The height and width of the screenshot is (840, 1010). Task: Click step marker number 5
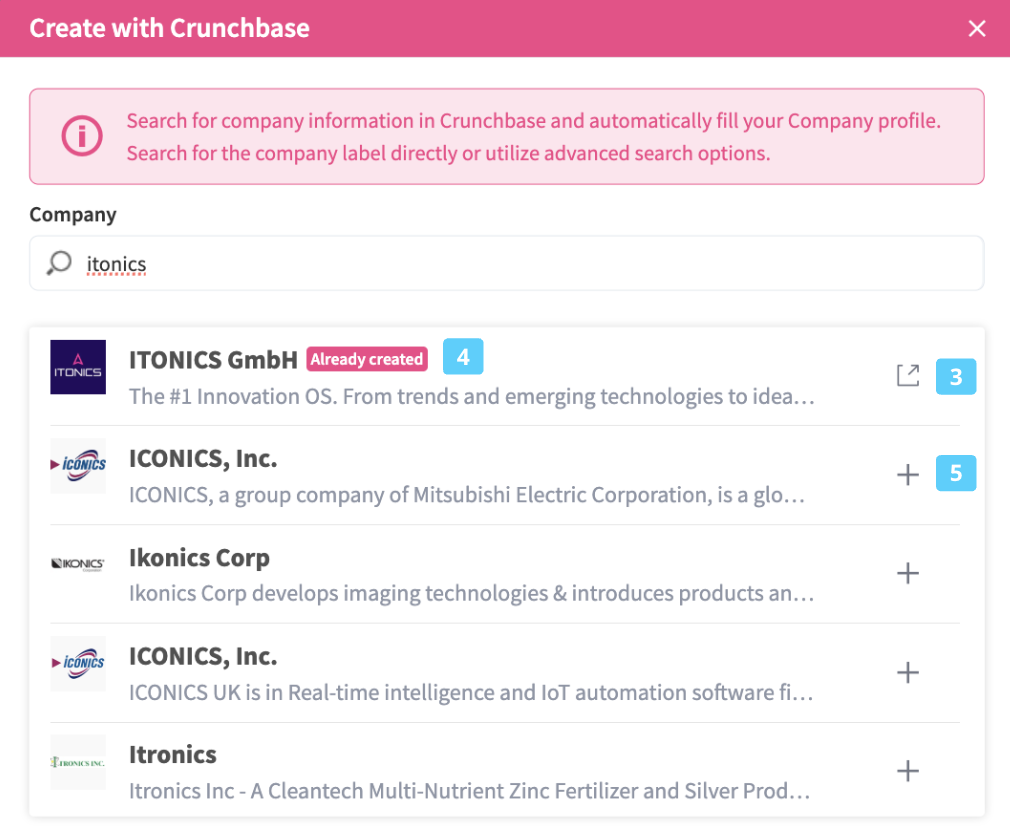(956, 473)
